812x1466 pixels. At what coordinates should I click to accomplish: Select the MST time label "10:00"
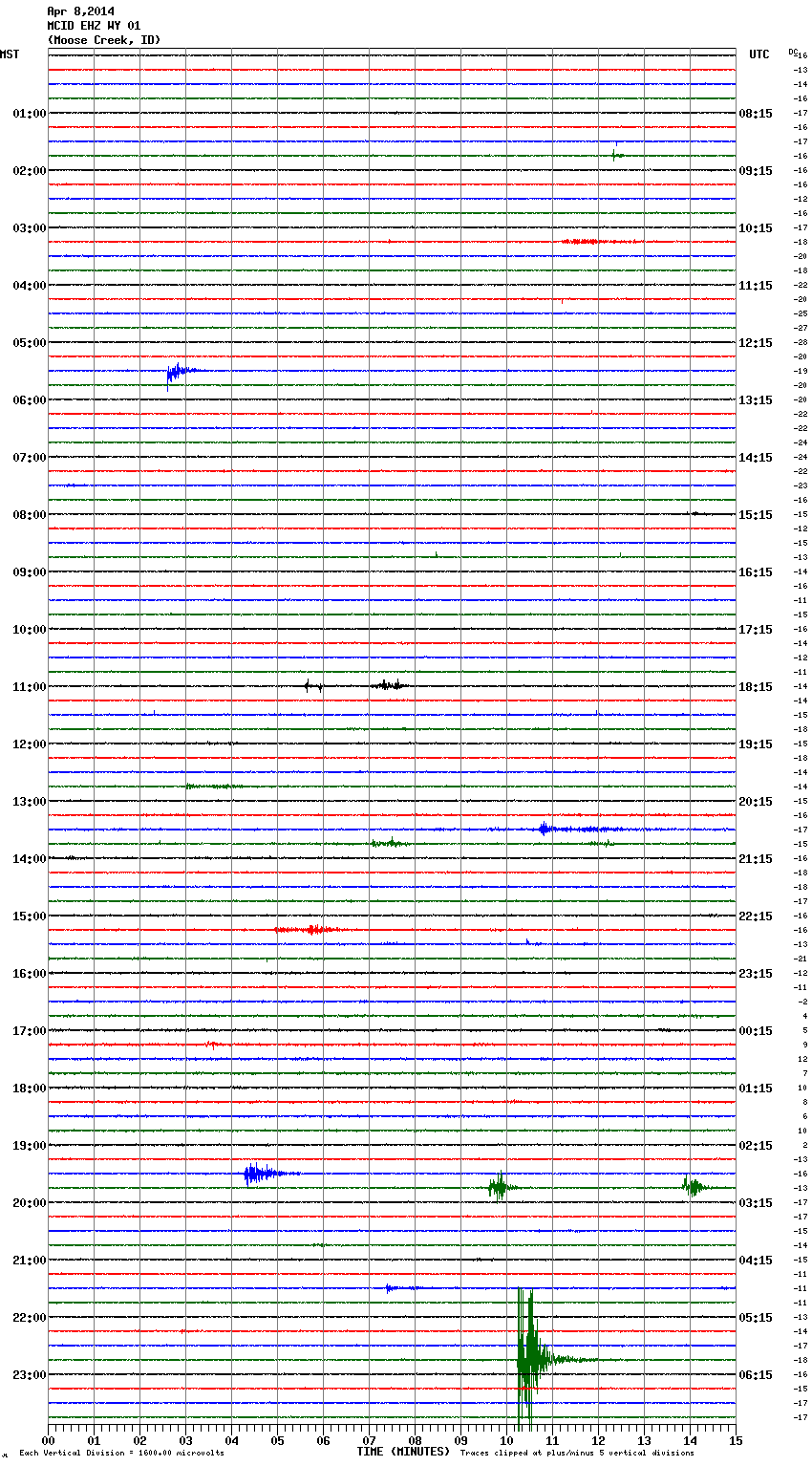pos(30,630)
